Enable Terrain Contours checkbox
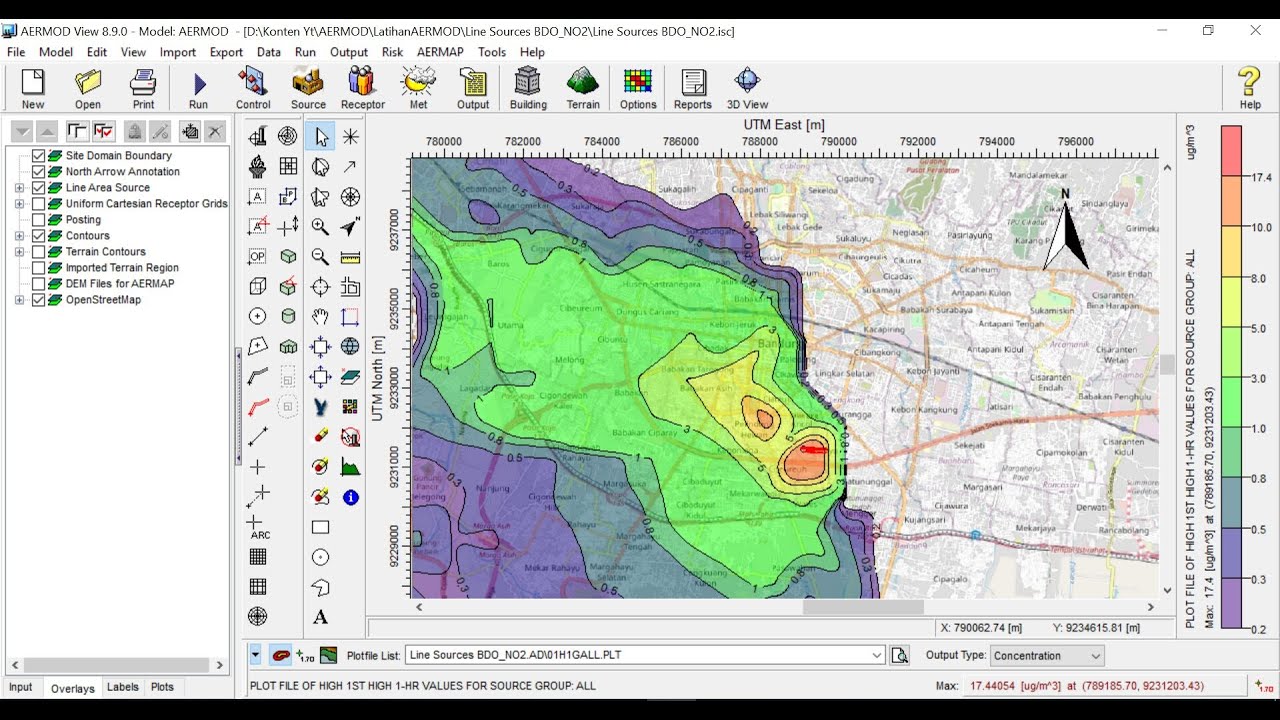This screenshot has height=720, width=1280. point(39,252)
